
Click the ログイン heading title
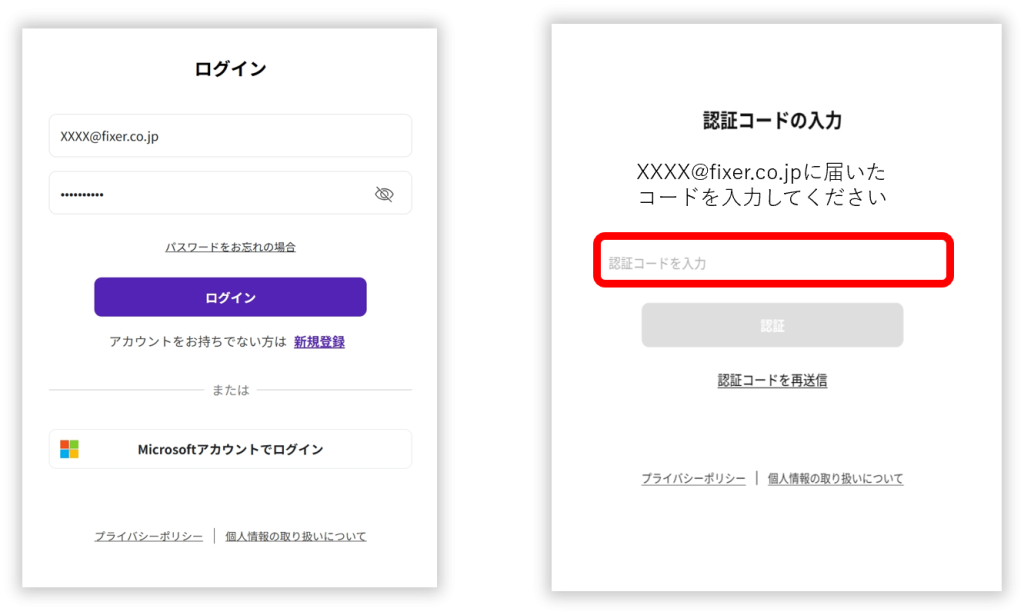[230, 69]
